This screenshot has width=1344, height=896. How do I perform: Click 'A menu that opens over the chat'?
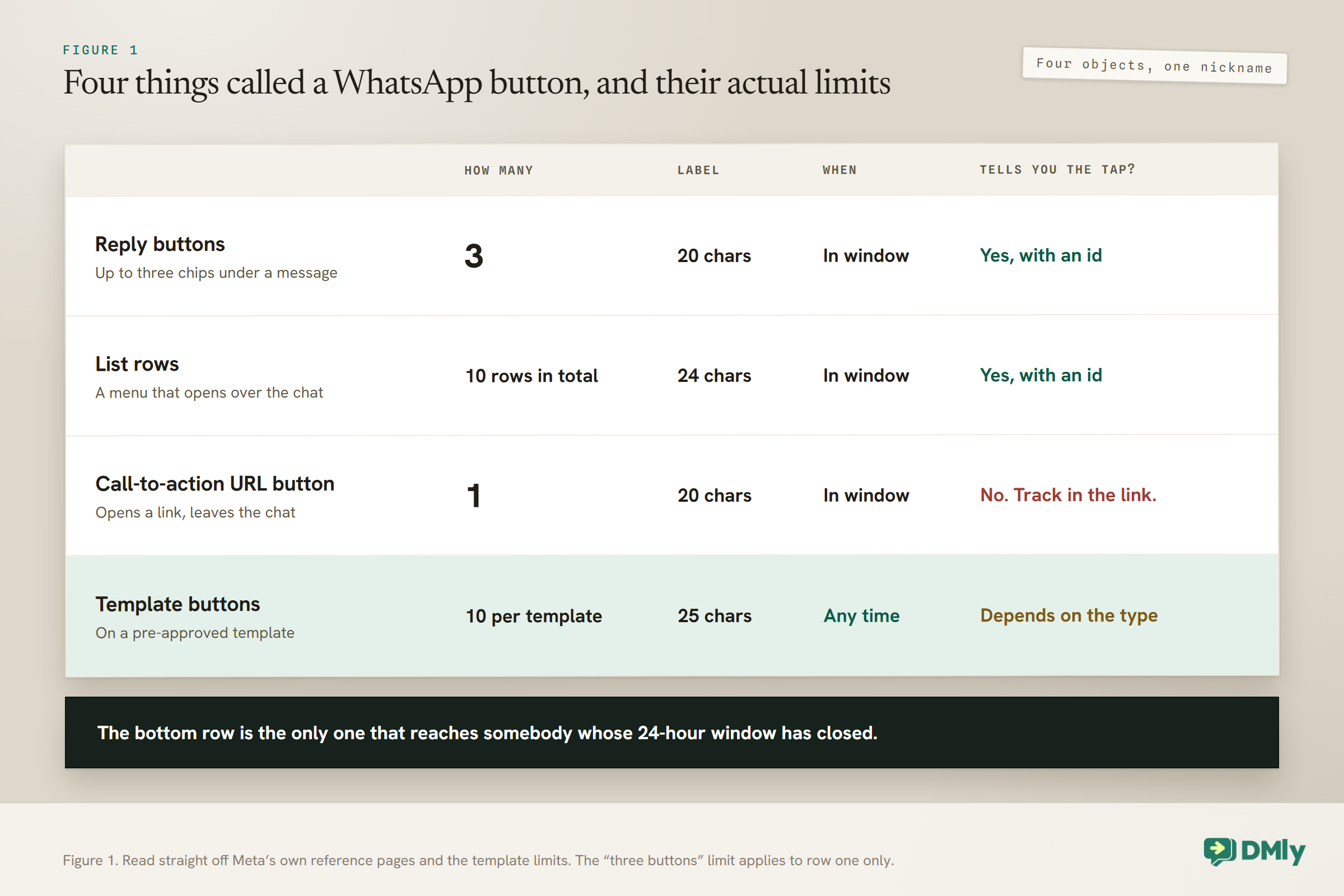coord(209,393)
